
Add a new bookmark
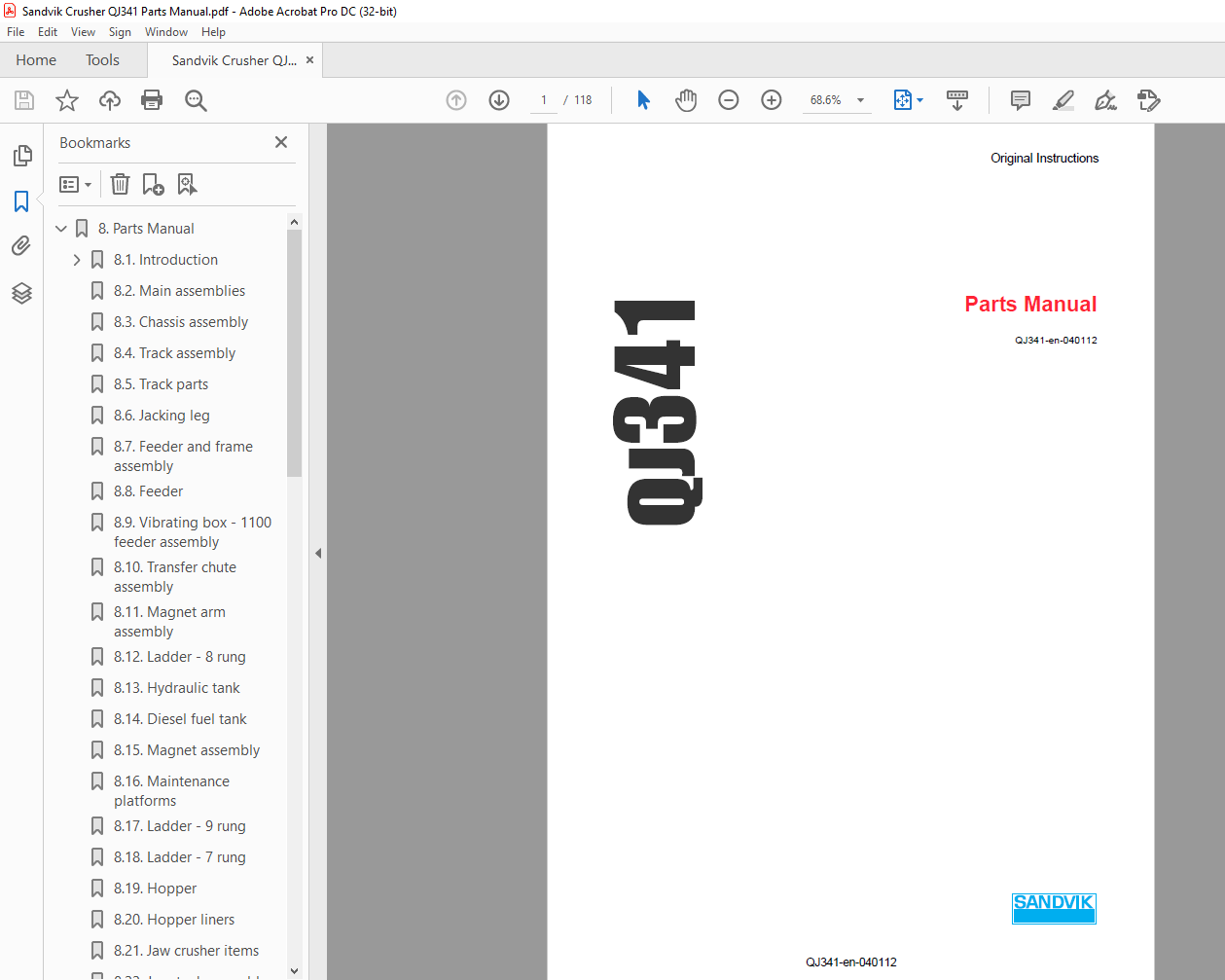click(x=153, y=184)
